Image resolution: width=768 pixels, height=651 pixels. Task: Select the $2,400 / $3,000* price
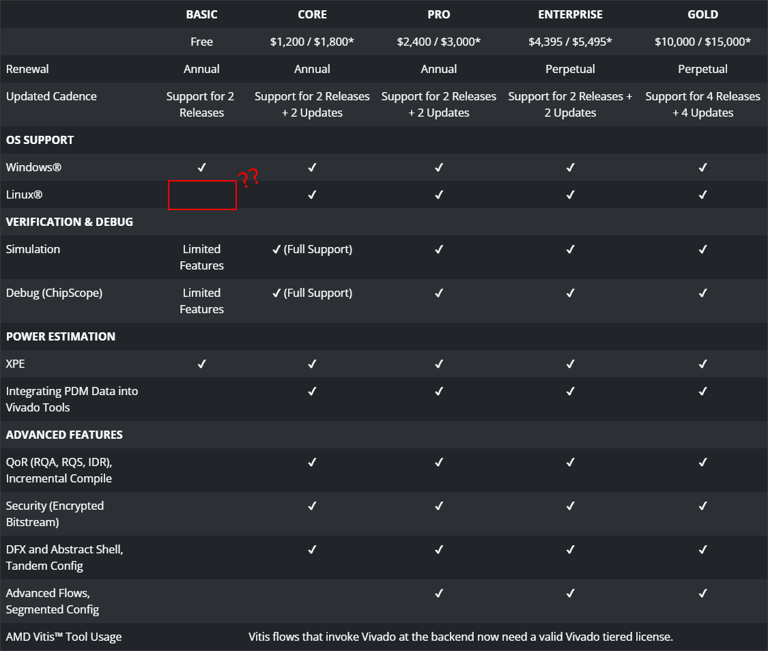438,42
